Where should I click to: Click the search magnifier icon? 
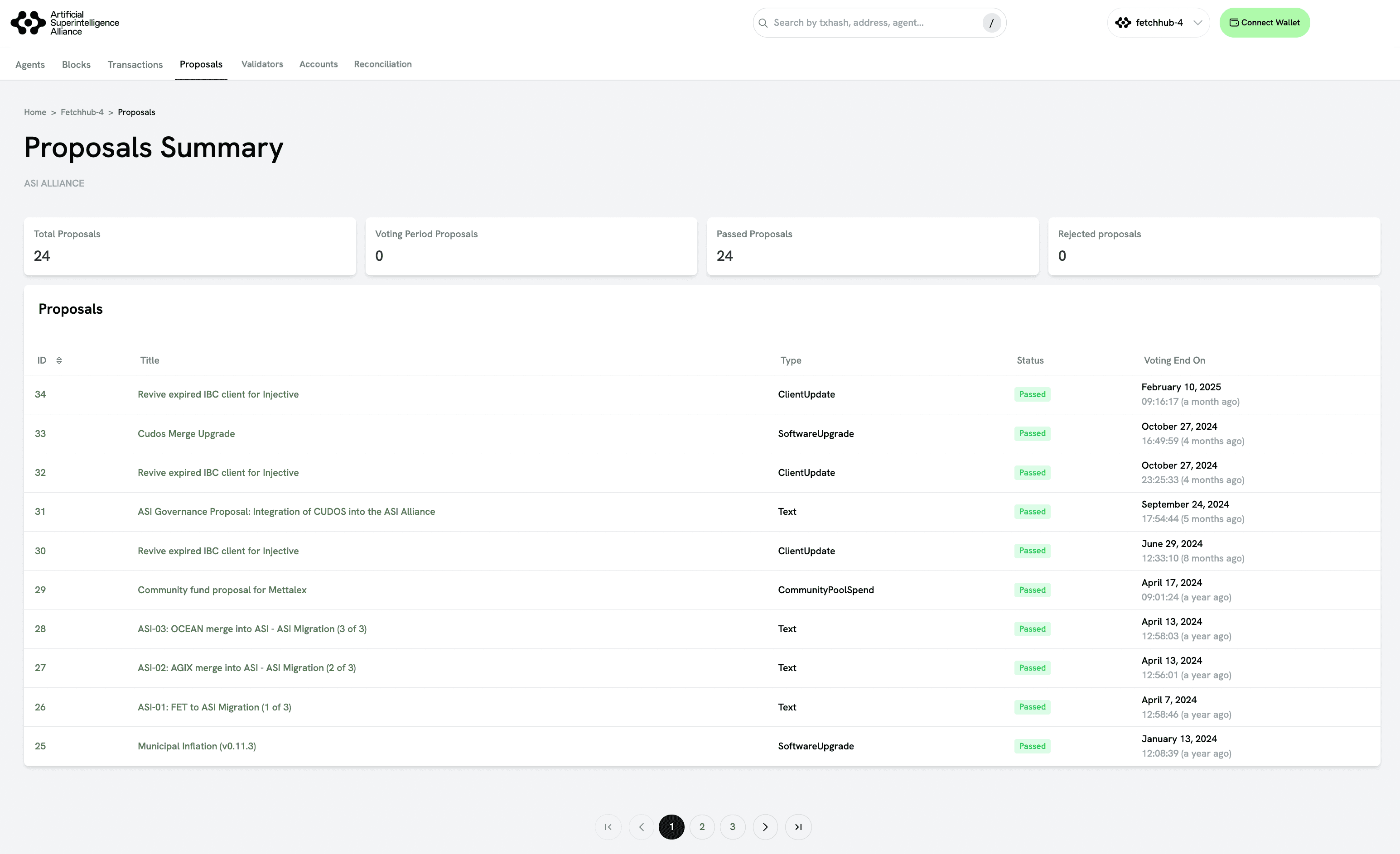pos(763,23)
